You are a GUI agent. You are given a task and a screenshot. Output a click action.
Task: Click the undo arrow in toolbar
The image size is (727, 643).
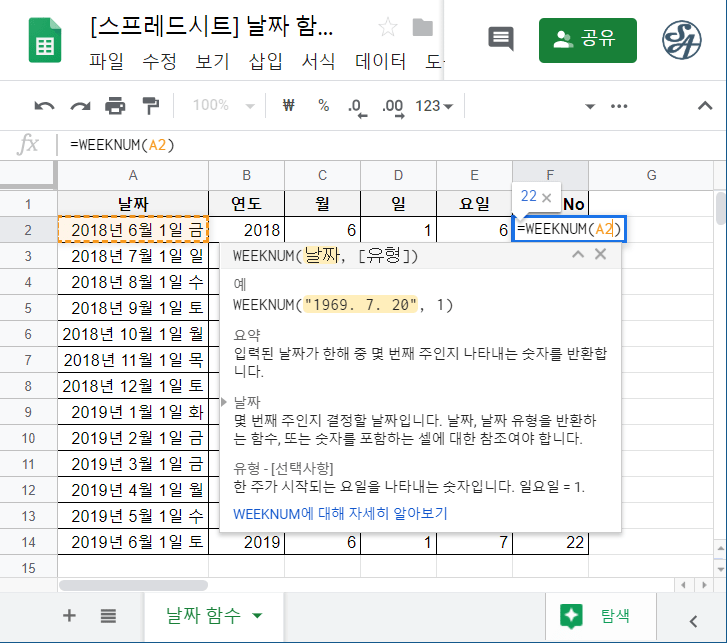[45, 106]
